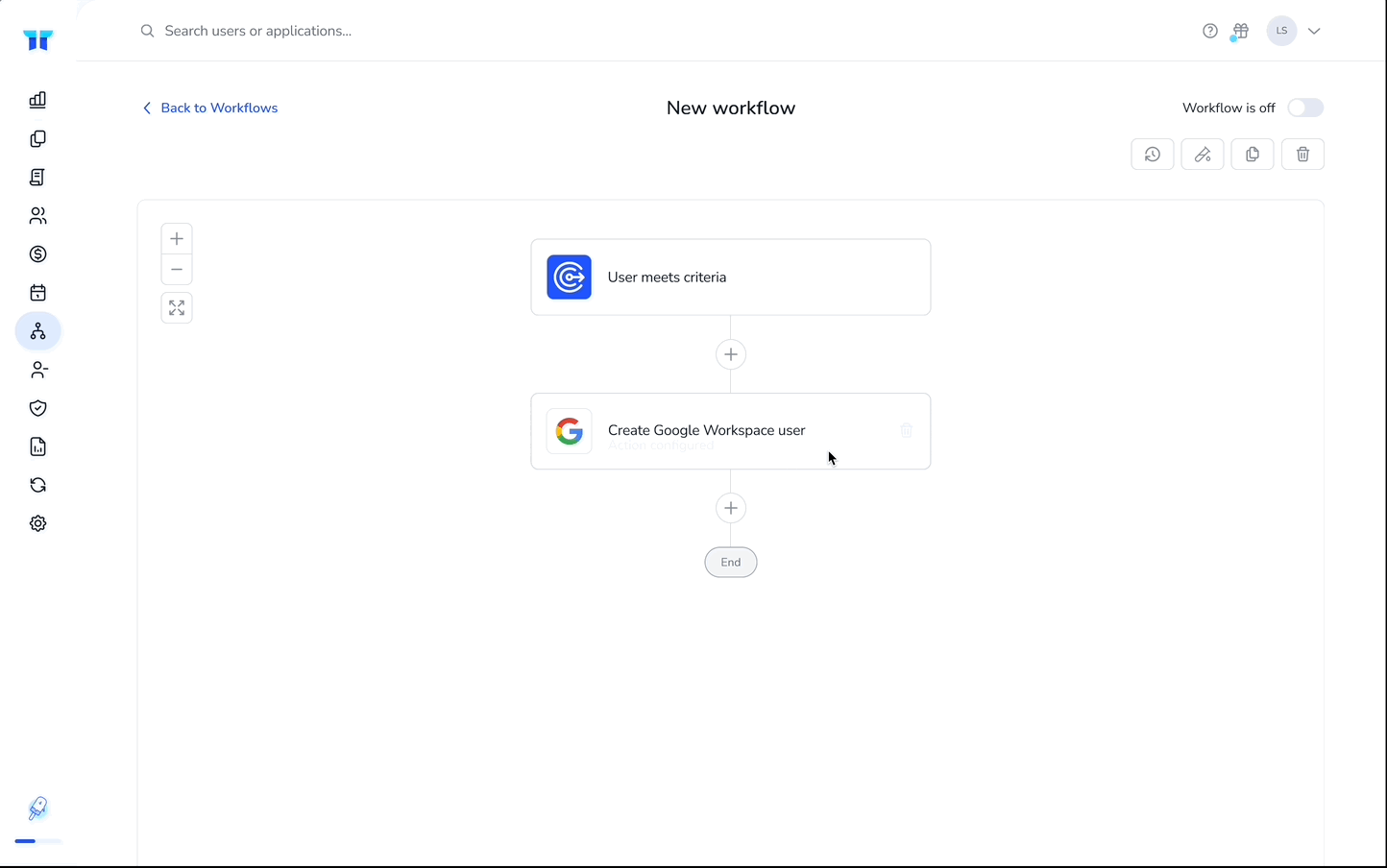Open the calendar renewals sidebar icon
The image size is (1387, 868).
(38, 293)
